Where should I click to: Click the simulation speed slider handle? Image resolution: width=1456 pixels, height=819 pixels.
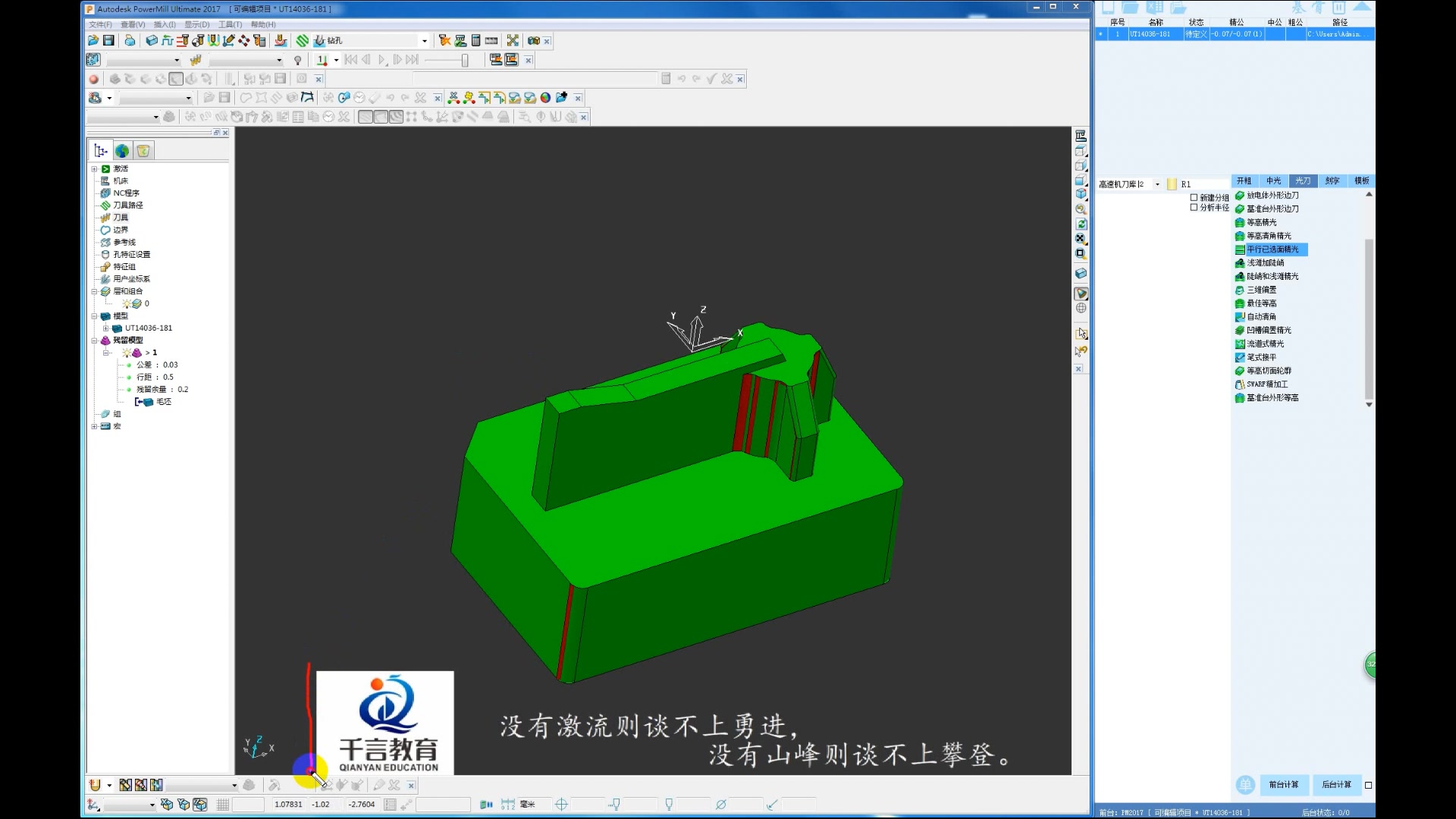465,60
